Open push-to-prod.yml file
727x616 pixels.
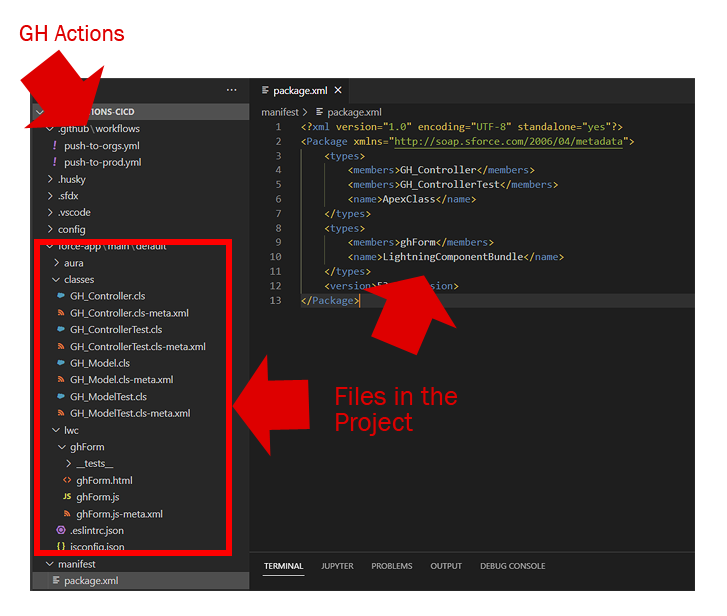click(x=102, y=162)
